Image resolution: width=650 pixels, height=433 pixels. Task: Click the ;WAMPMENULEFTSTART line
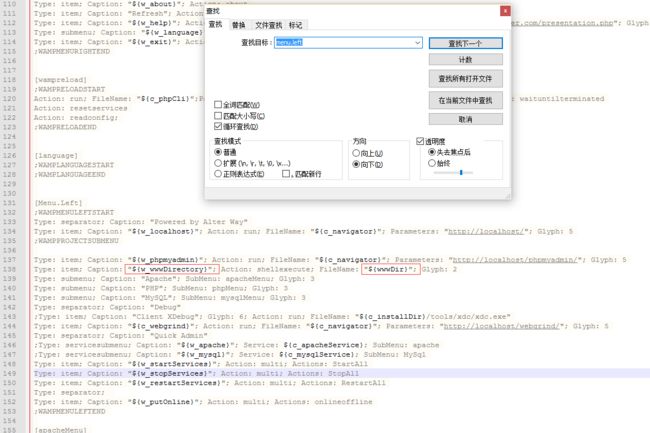pyautogui.click(x=74, y=213)
